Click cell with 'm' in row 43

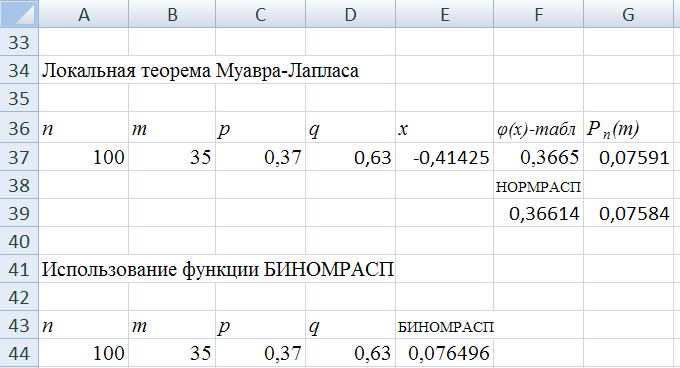(x=172, y=325)
